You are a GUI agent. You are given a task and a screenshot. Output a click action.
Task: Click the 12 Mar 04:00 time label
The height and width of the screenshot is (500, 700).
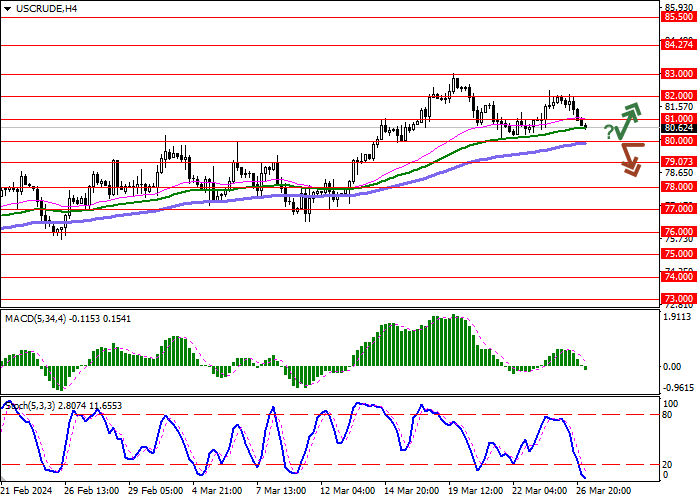(347, 491)
